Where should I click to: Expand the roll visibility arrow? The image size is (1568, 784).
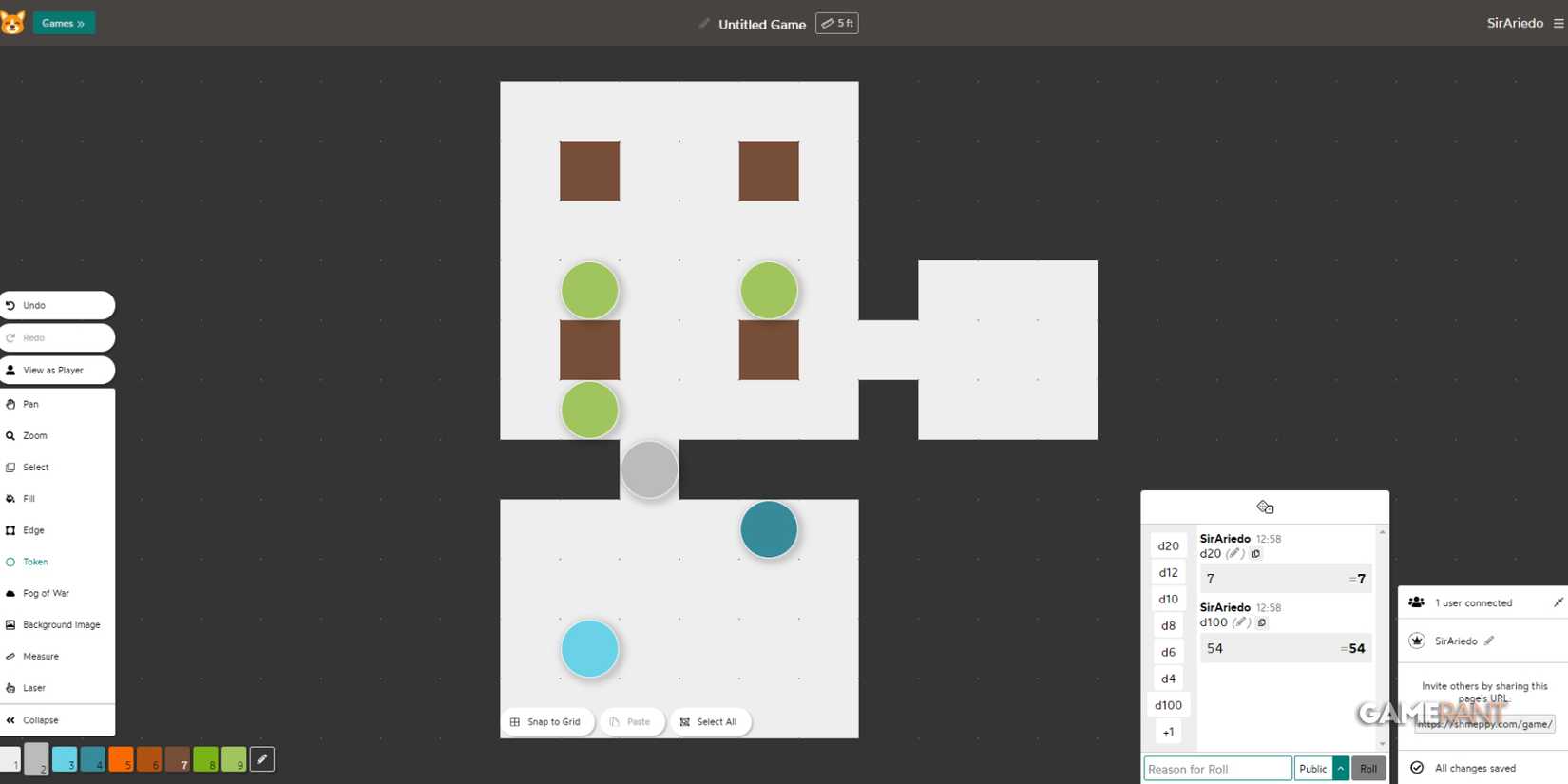[x=1341, y=769]
